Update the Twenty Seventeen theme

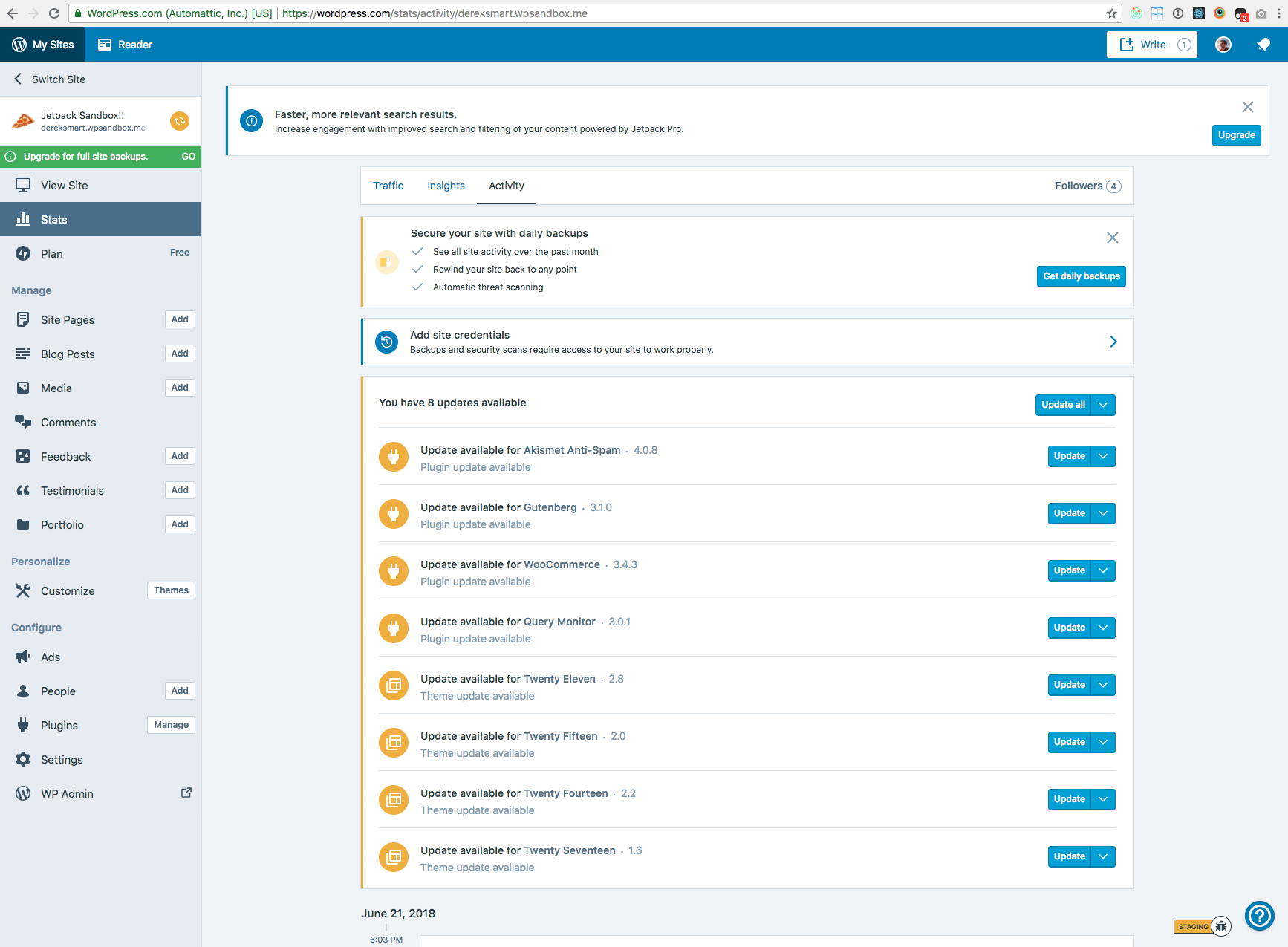(x=1069, y=856)
